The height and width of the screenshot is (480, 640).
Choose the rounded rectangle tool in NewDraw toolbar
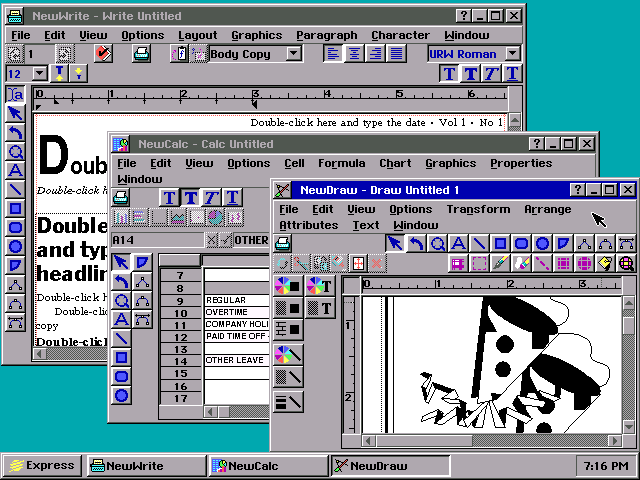521,244
